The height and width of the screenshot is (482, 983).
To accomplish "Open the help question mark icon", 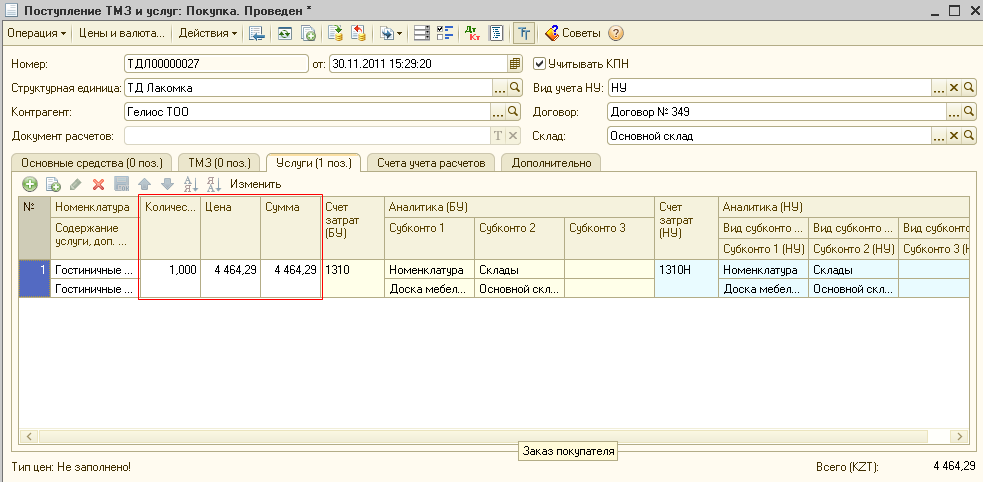I will tap(616, 33).
